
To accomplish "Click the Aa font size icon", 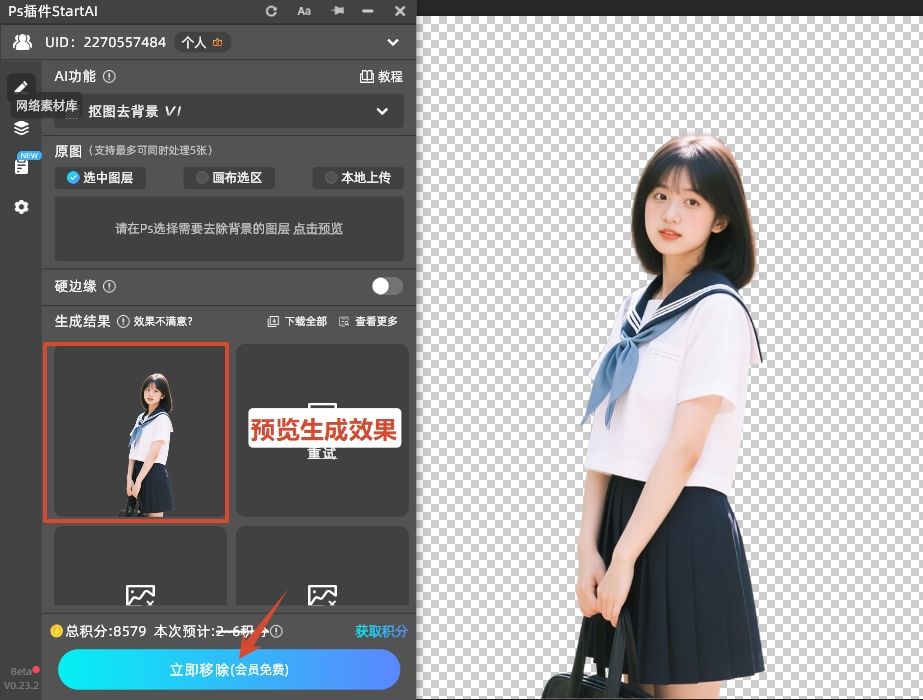I will click(x=304, y=11).
